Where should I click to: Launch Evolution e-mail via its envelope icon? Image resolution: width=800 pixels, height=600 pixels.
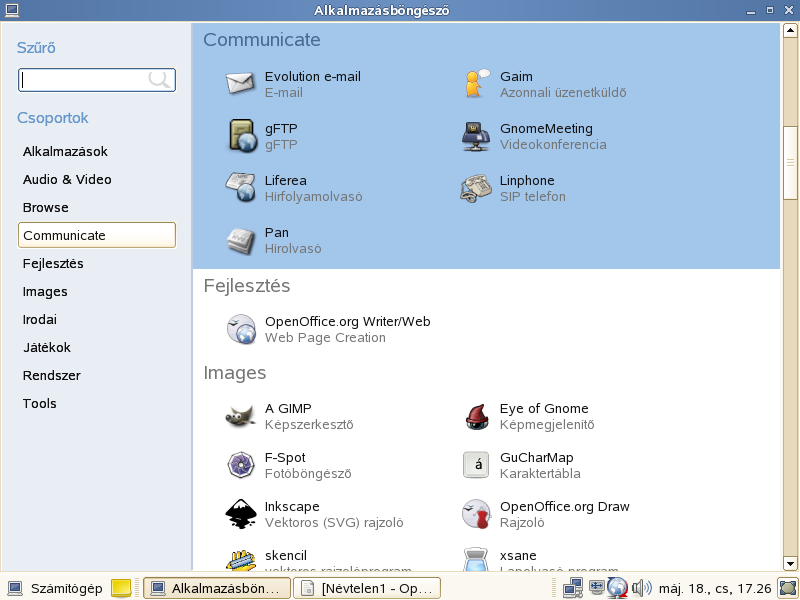coord(240,84)
